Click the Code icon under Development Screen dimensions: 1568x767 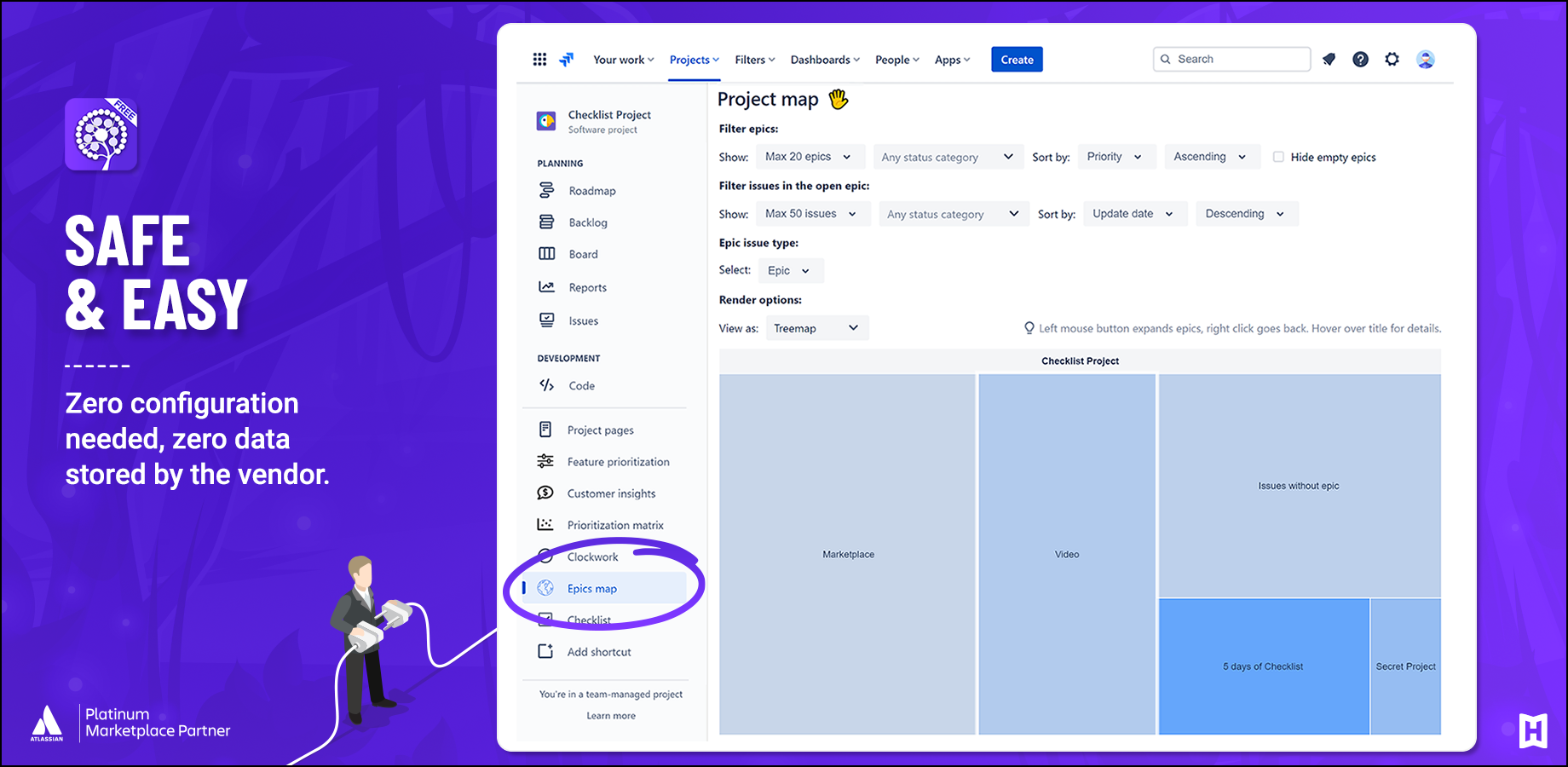[x=546, y=385]
